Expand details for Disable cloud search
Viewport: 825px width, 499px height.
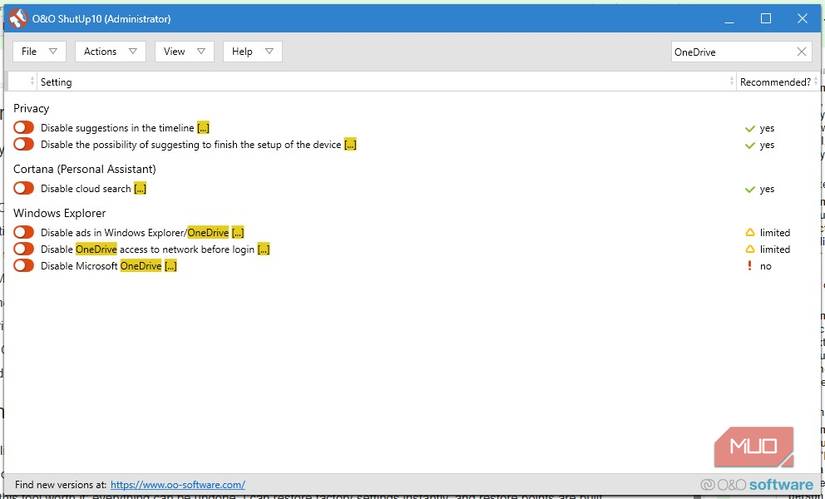click(140, 188)
